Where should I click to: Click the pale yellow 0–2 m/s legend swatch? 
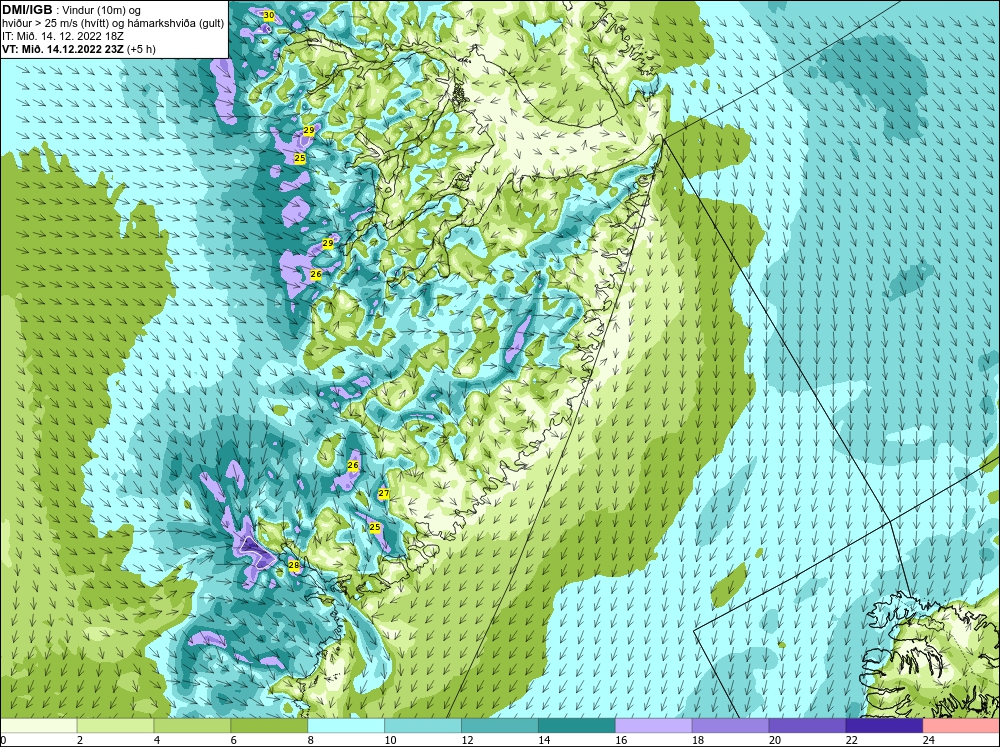click(38, 725)
